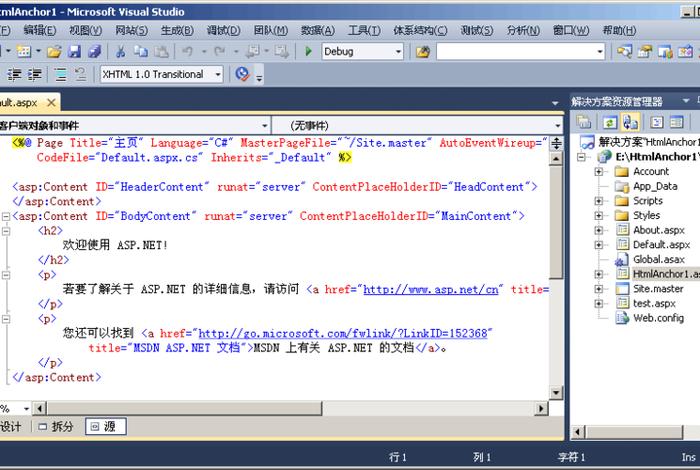The image size is (700, 470).
Task: Expand the Scripts folder node
Action: point(599,201)
